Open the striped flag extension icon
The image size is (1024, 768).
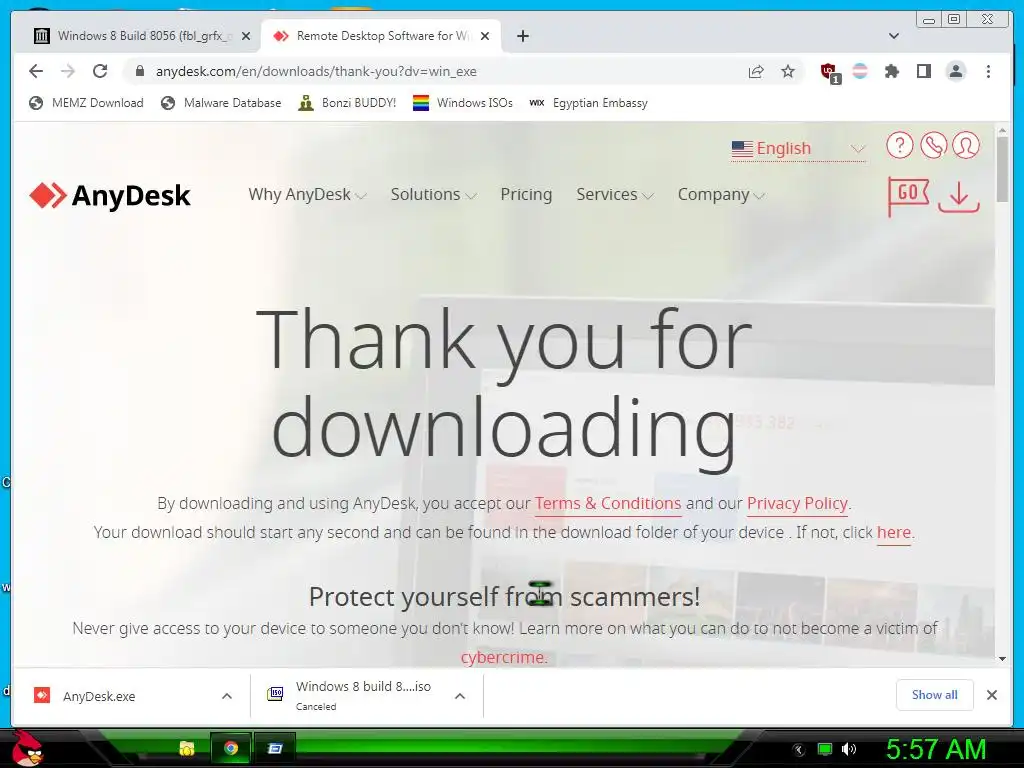pyautogui.click(x=860, y=71)
